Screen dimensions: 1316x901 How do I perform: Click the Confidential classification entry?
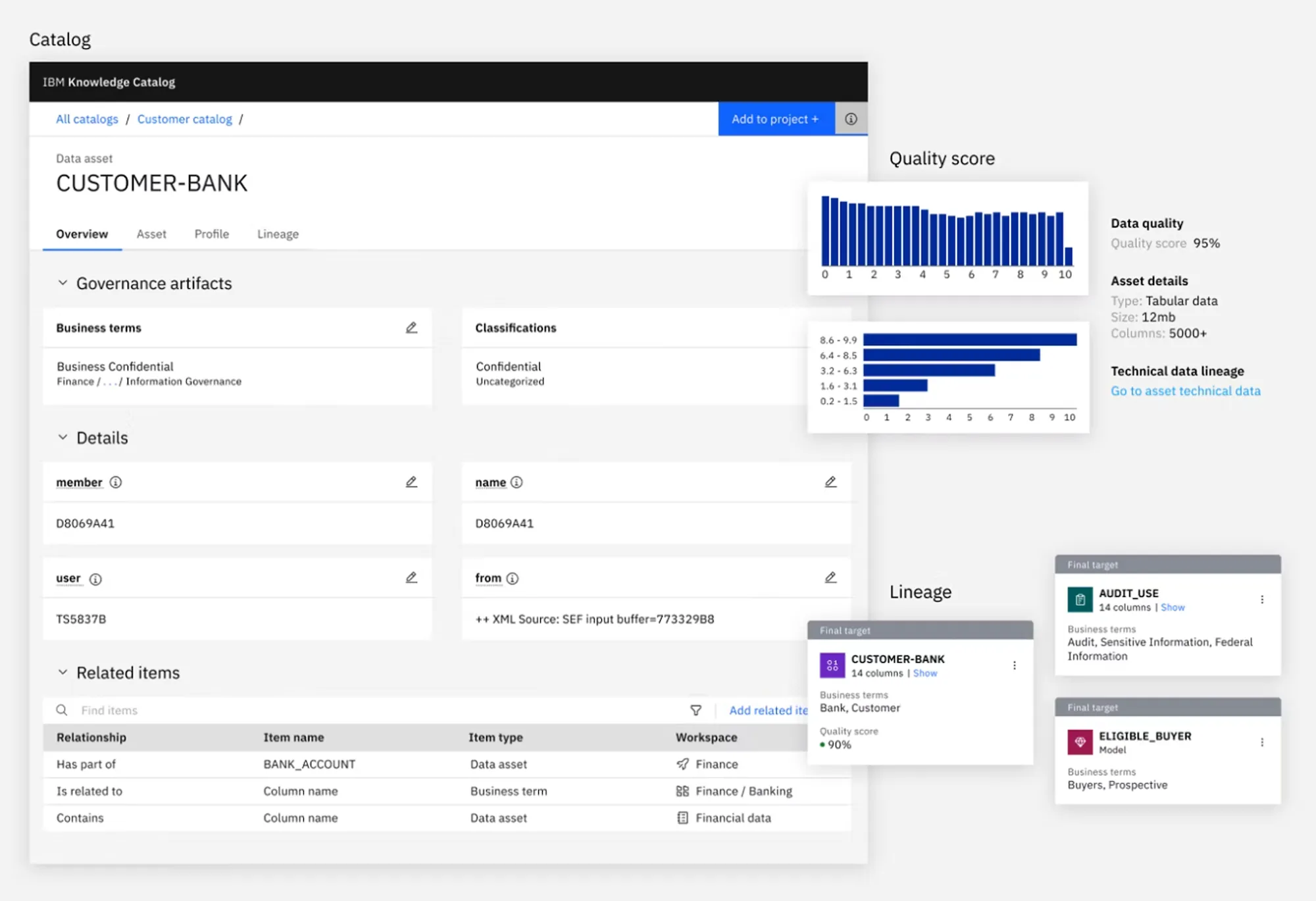(508, 367)
